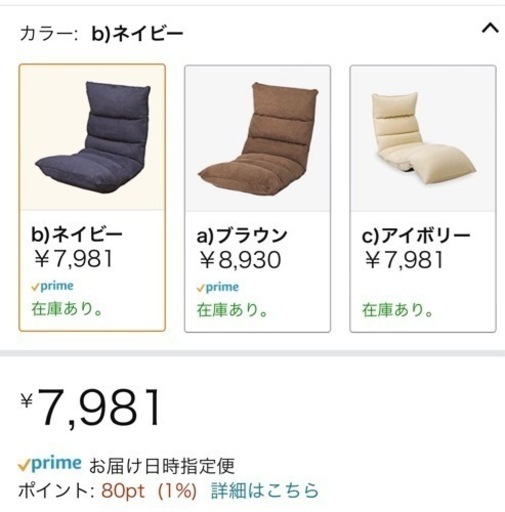
Task: Click the ¥7,981 price on navy card
Action: pyautogui.click(x=73, y=259)
